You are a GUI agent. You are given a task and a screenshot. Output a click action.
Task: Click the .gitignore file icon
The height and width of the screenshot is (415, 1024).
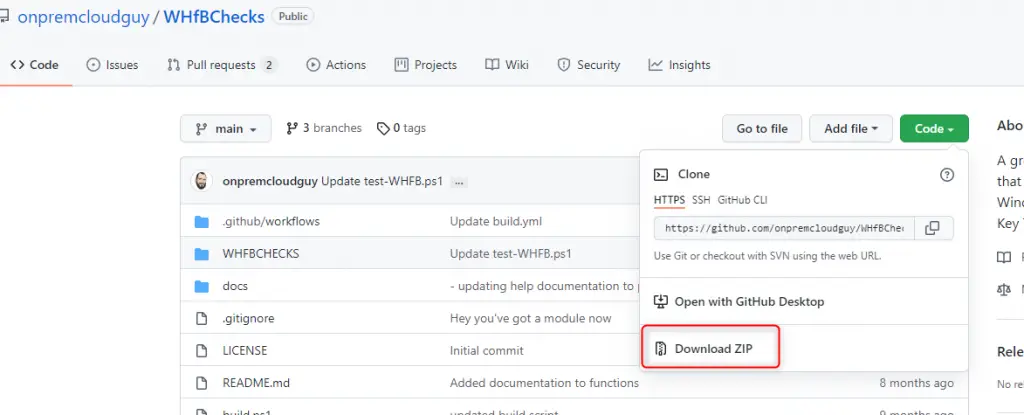click(202, 318)
